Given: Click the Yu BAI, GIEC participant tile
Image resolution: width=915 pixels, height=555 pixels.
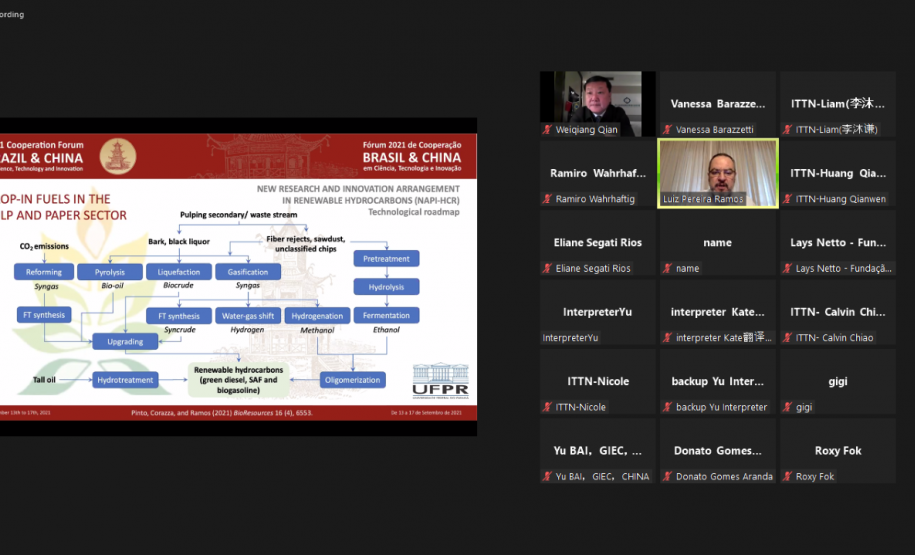Looking at the screenshot, I should point(597,451).
